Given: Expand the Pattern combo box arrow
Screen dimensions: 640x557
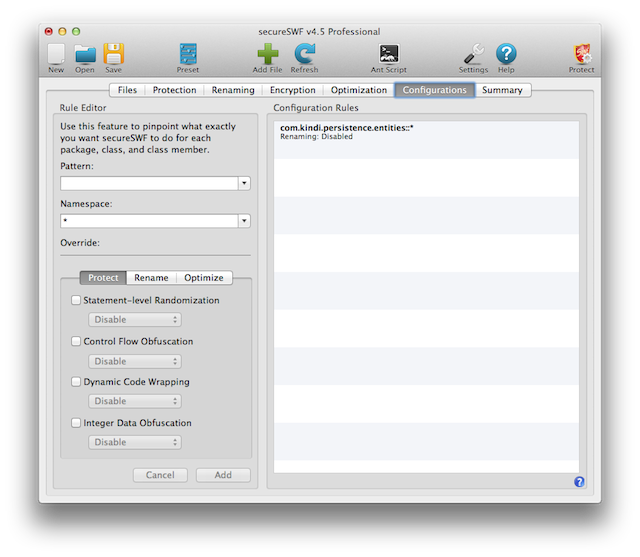Looking at the screenshot, I should (x=244, y=184).
